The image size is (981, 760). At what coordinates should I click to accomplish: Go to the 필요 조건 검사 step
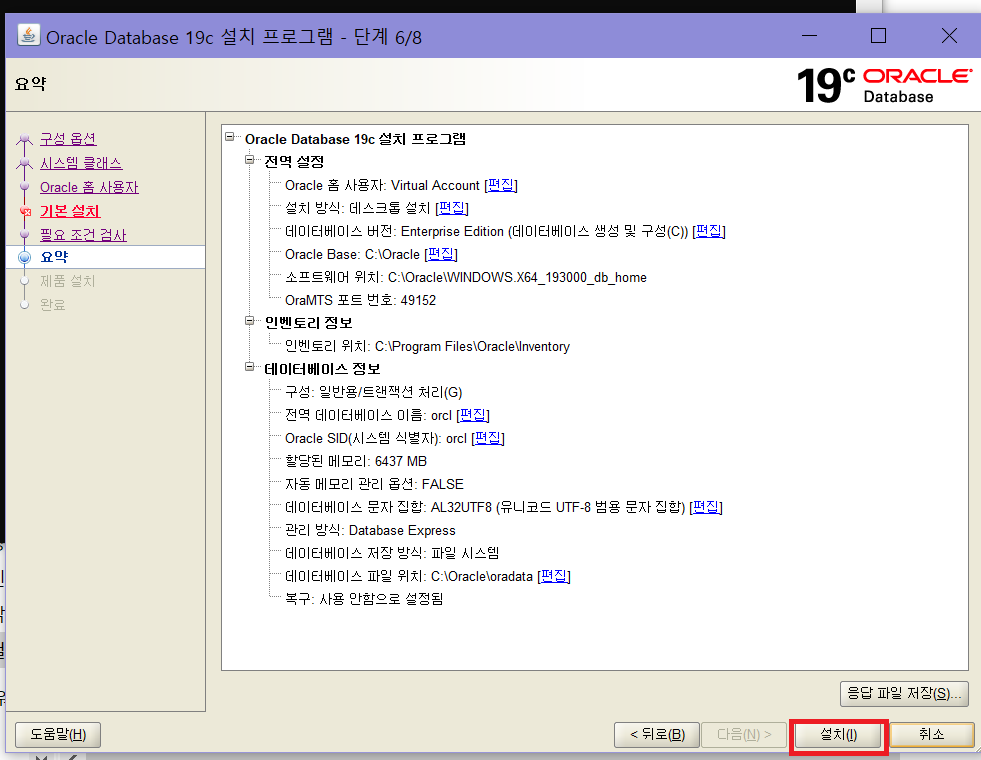pos(83,235)
